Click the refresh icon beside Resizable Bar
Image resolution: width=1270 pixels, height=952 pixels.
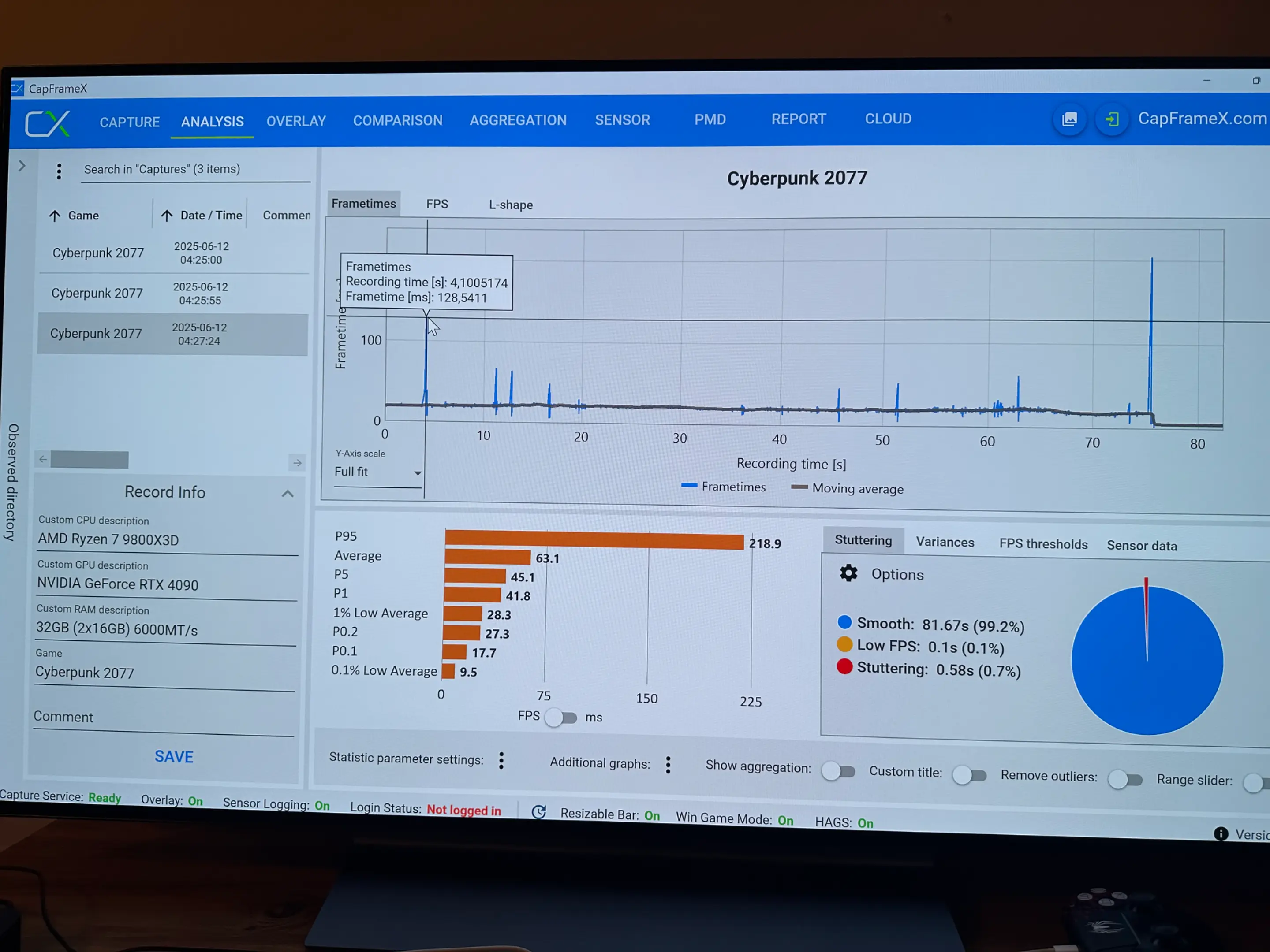tap(538, 812)
